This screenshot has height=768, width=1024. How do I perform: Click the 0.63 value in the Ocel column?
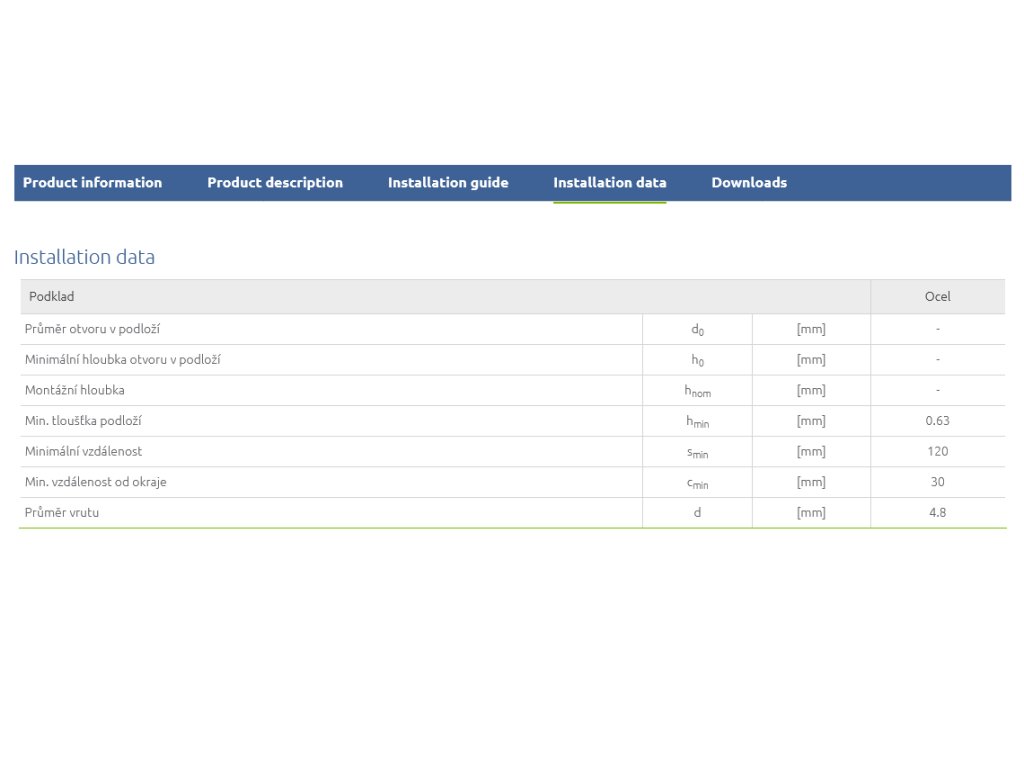coord(937,421)
